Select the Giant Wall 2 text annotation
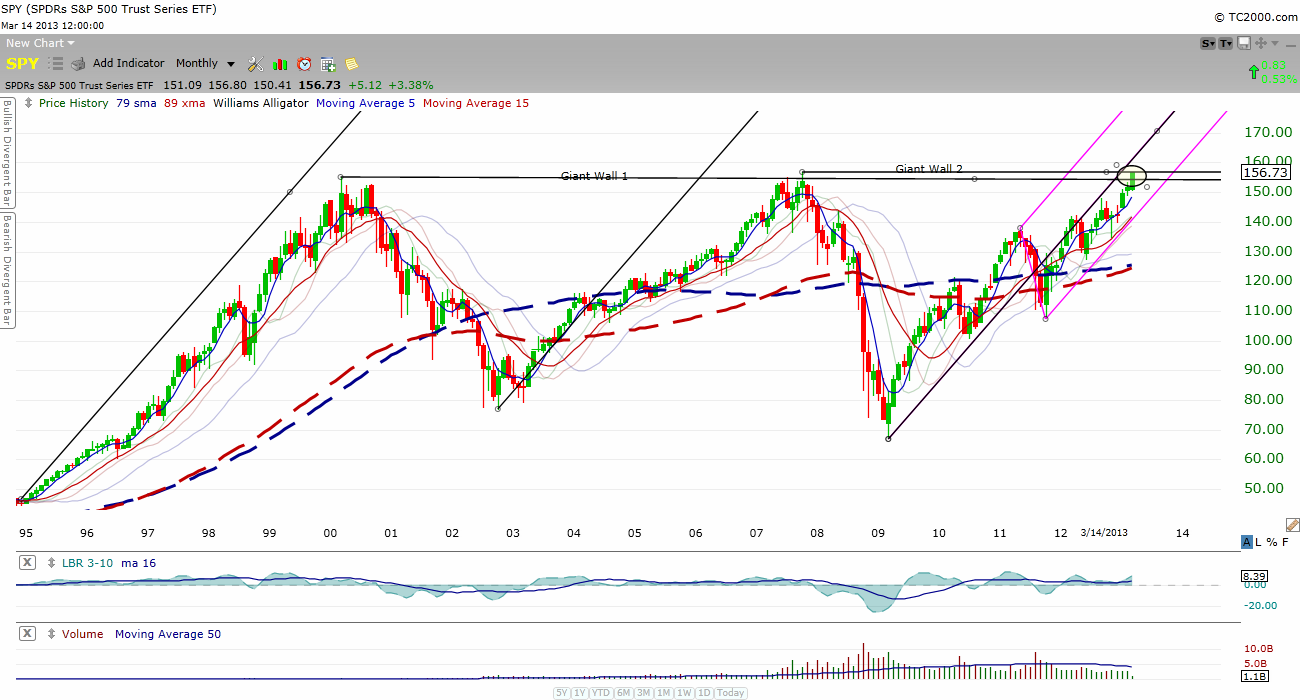The width and height of the screenshot is (1300, 700). (x=929, y=169)
